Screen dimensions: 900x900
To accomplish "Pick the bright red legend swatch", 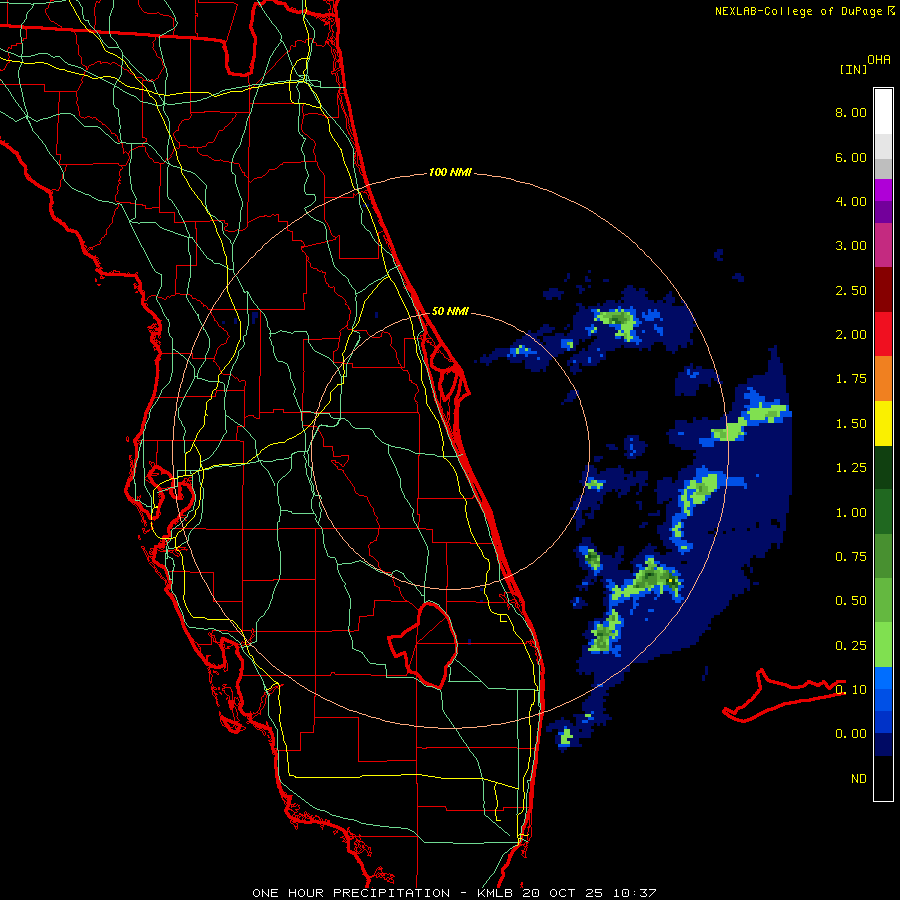I will 883,334.
